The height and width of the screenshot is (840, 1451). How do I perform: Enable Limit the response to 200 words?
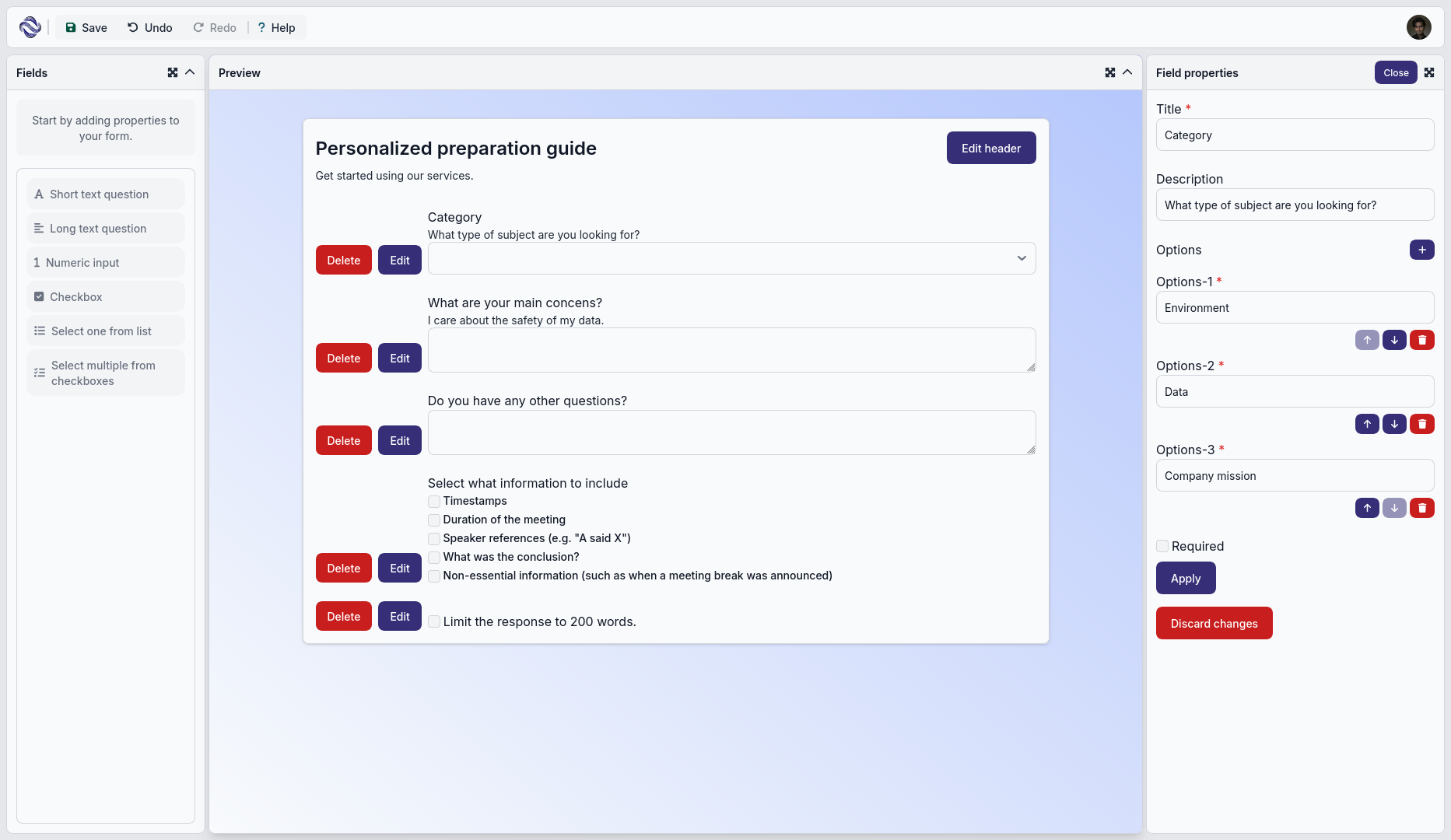tap(434, 621)
